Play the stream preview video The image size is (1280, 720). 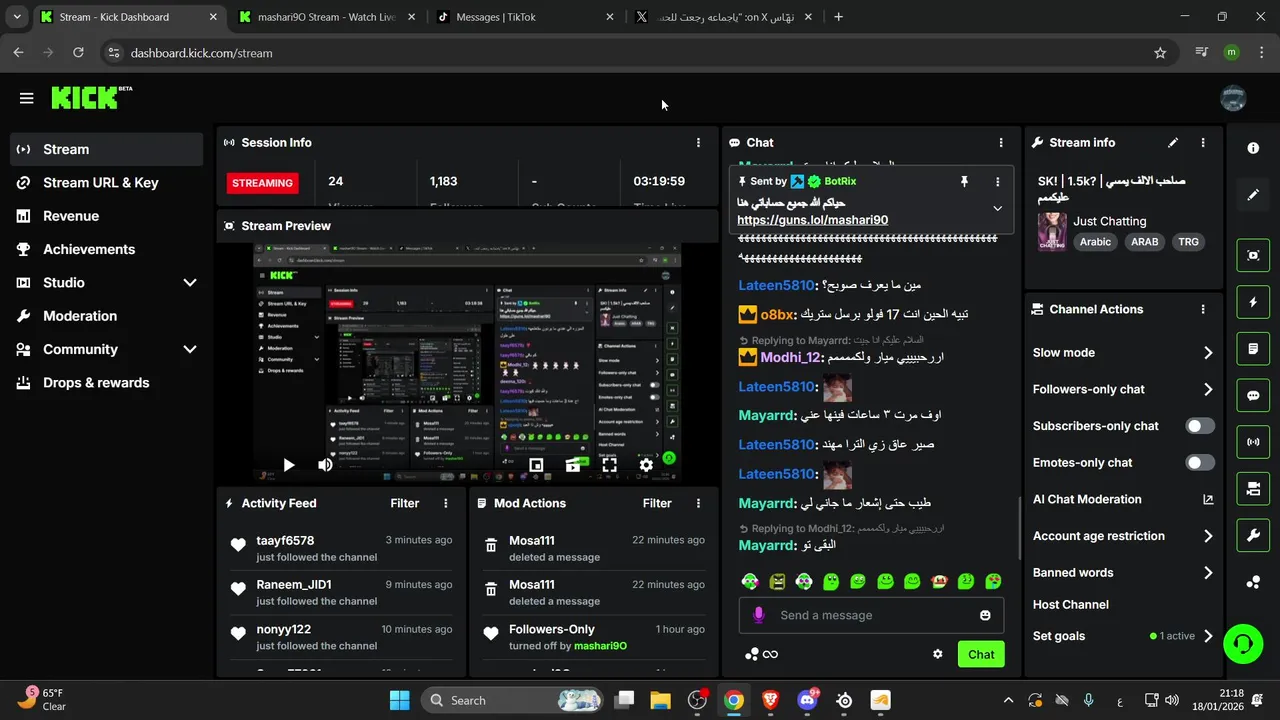(288, 465)
